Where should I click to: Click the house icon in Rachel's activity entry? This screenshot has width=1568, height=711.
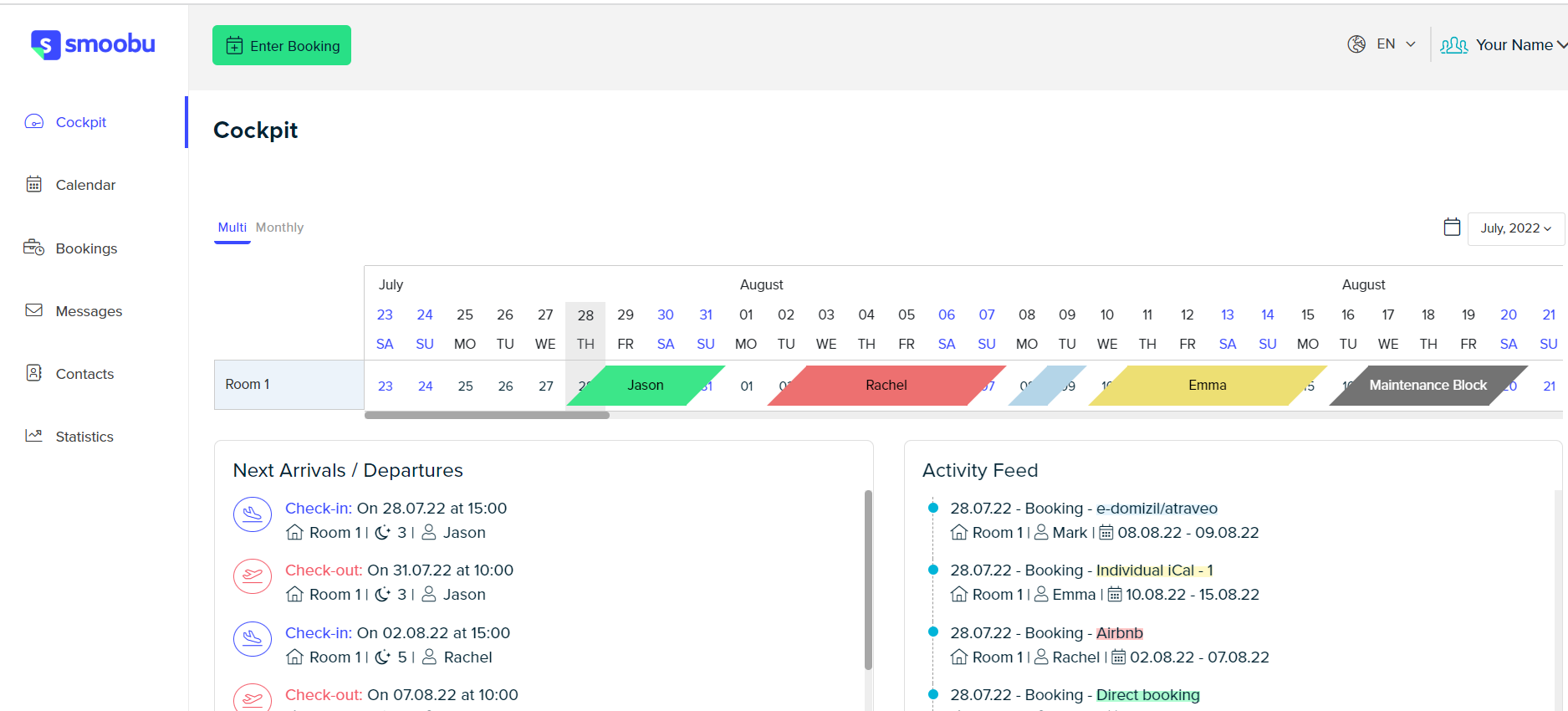[959, 657]
